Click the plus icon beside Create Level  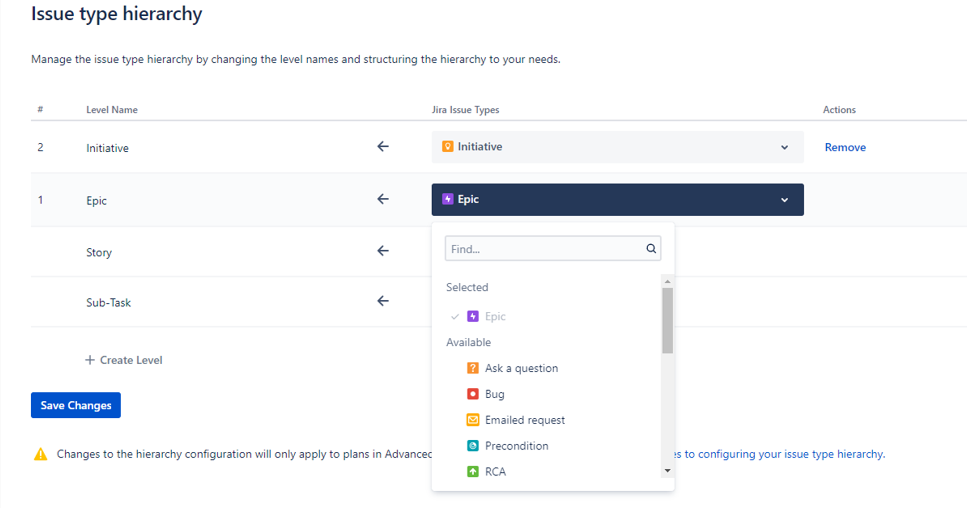pyautogui.click(x=90, y=360)
